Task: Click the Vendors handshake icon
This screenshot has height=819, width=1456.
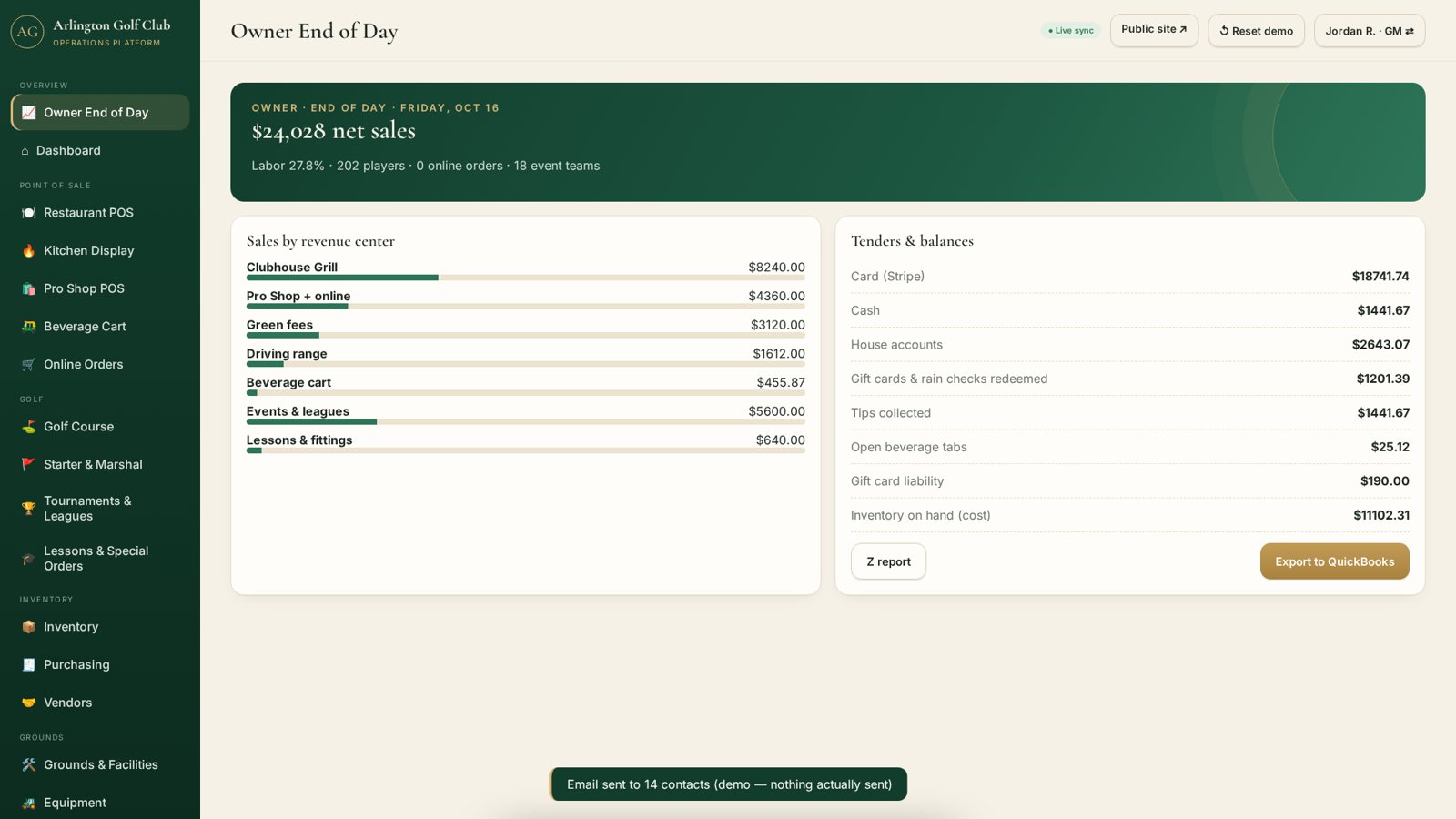Action: (x=29, y=703)
